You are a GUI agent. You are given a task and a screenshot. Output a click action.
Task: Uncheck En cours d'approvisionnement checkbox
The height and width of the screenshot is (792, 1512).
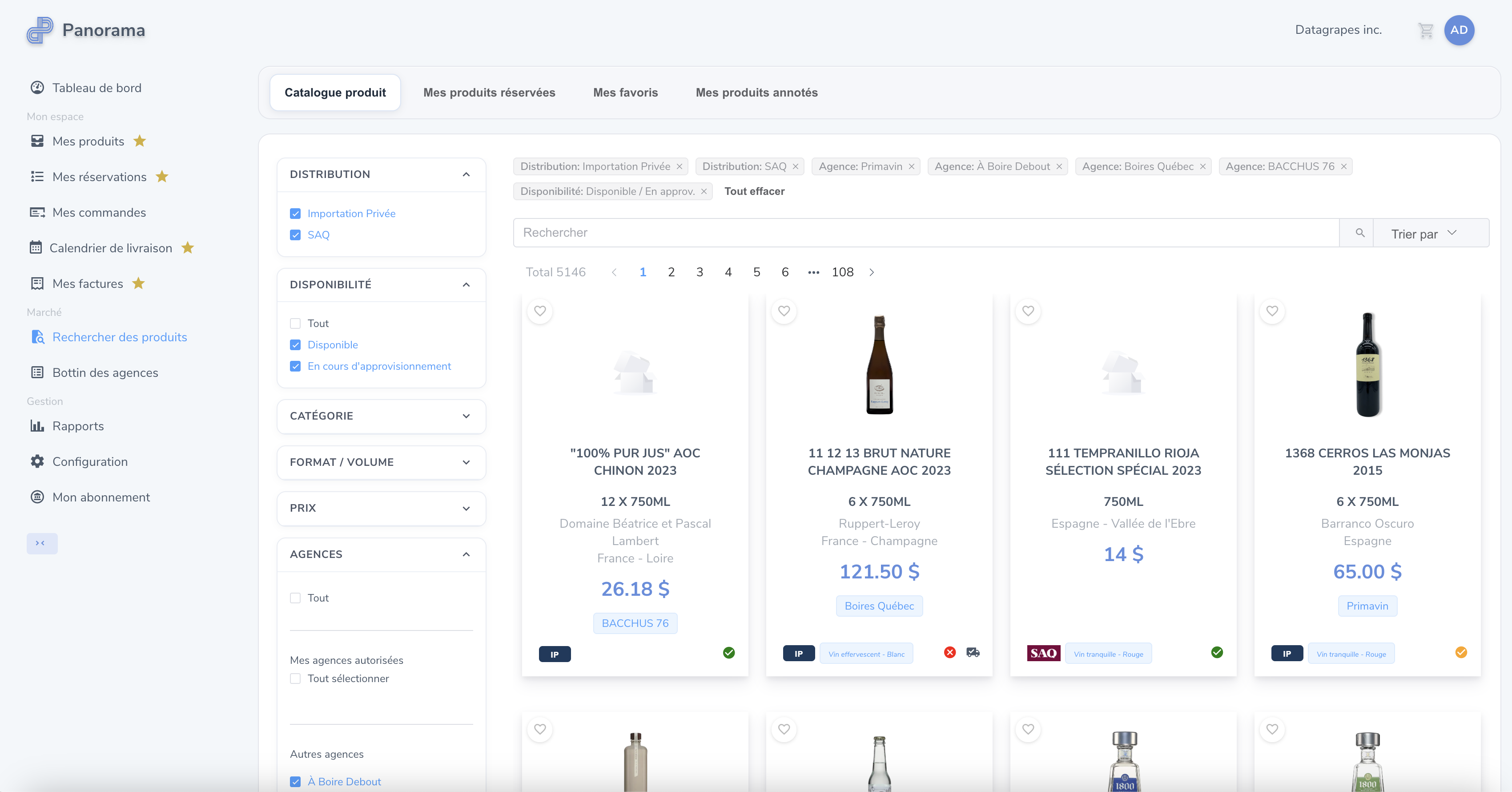coord(295,366)
